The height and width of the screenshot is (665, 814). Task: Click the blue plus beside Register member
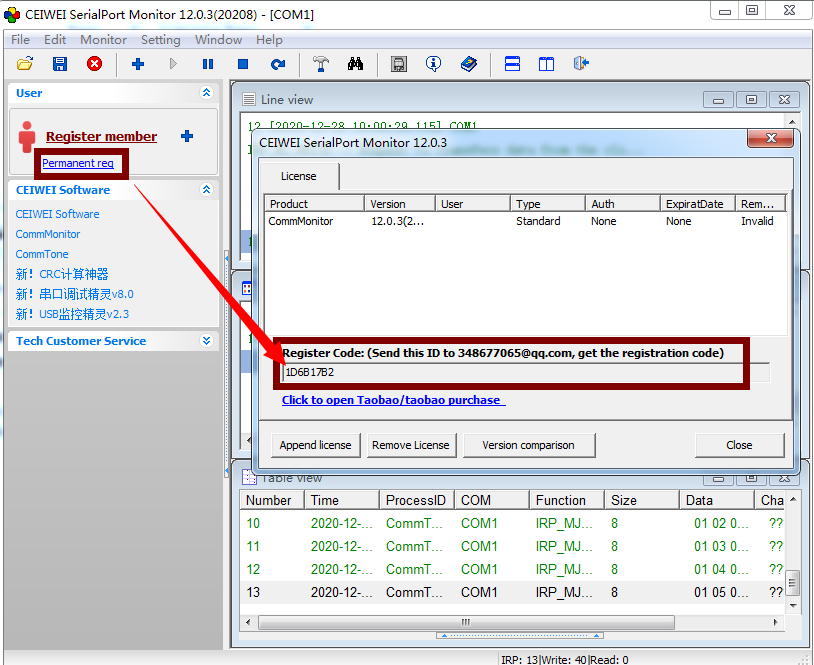coord(187,136)
